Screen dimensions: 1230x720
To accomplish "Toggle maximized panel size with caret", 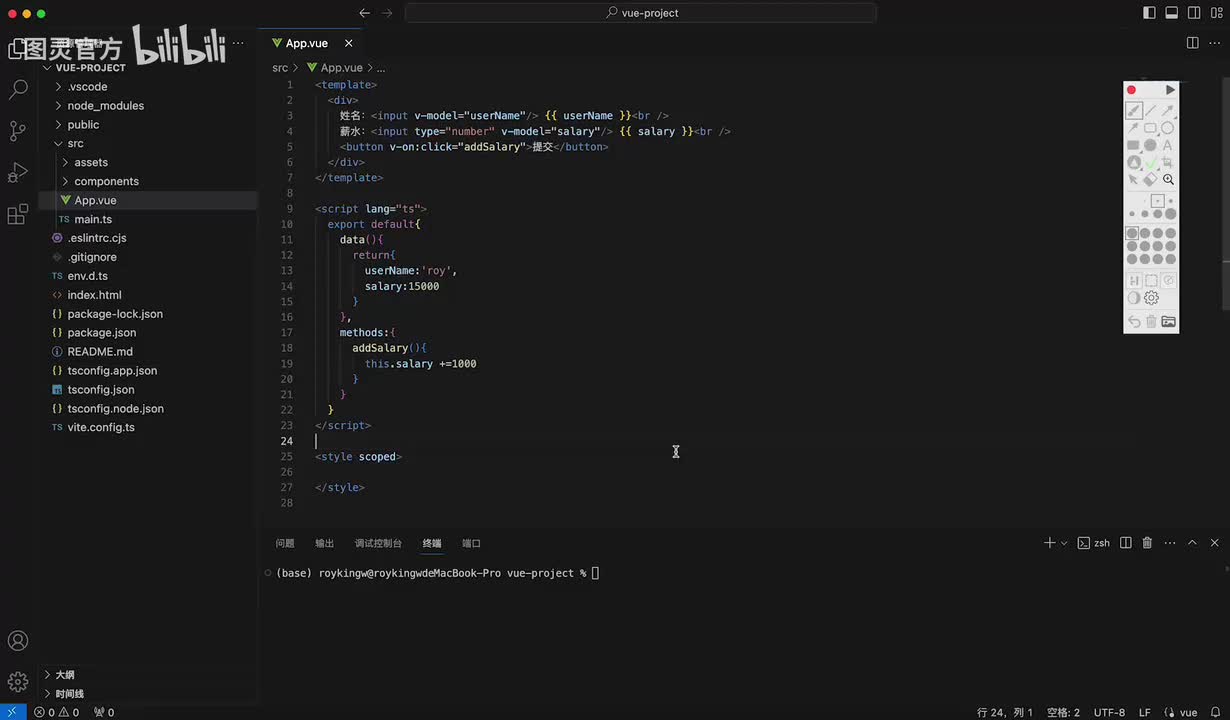I will [1192, 543].
